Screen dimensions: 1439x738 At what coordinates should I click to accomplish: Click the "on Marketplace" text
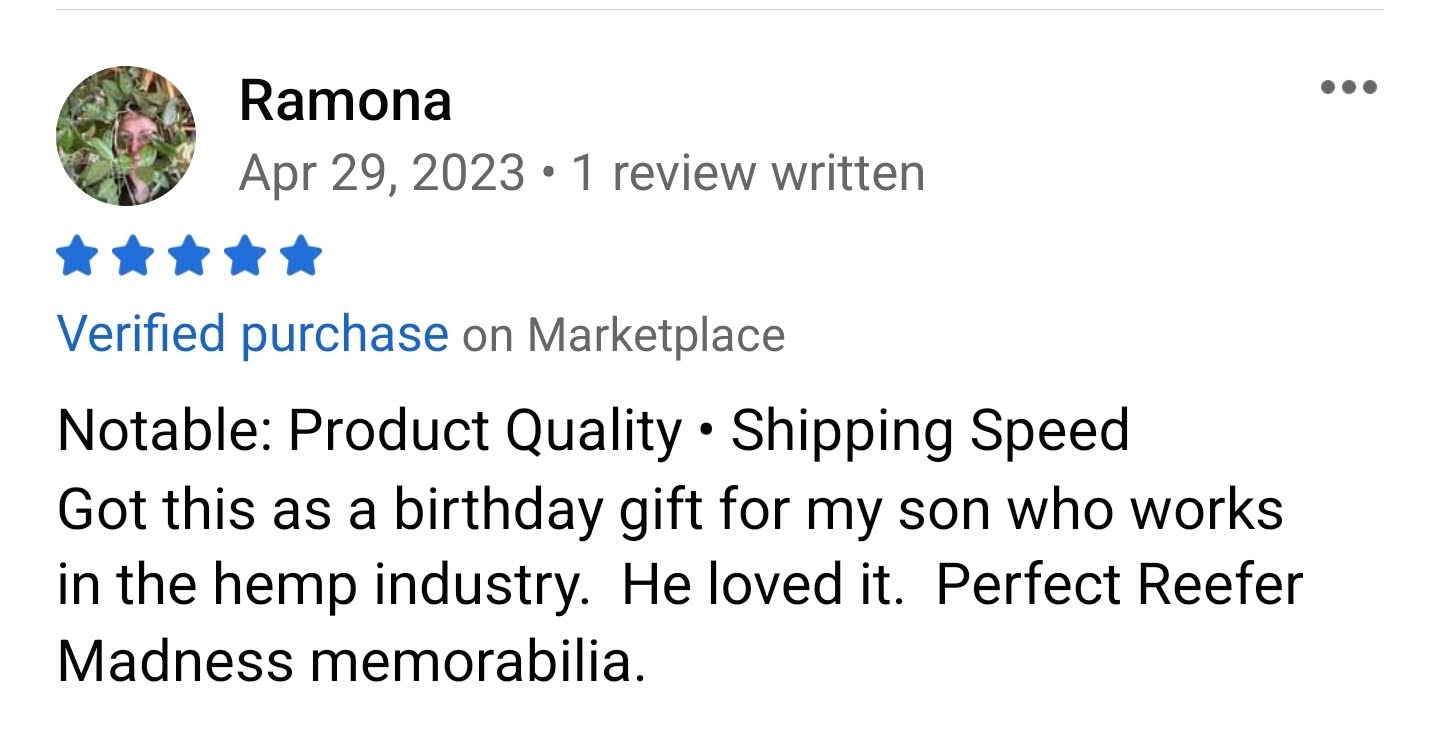pos(623,335)
